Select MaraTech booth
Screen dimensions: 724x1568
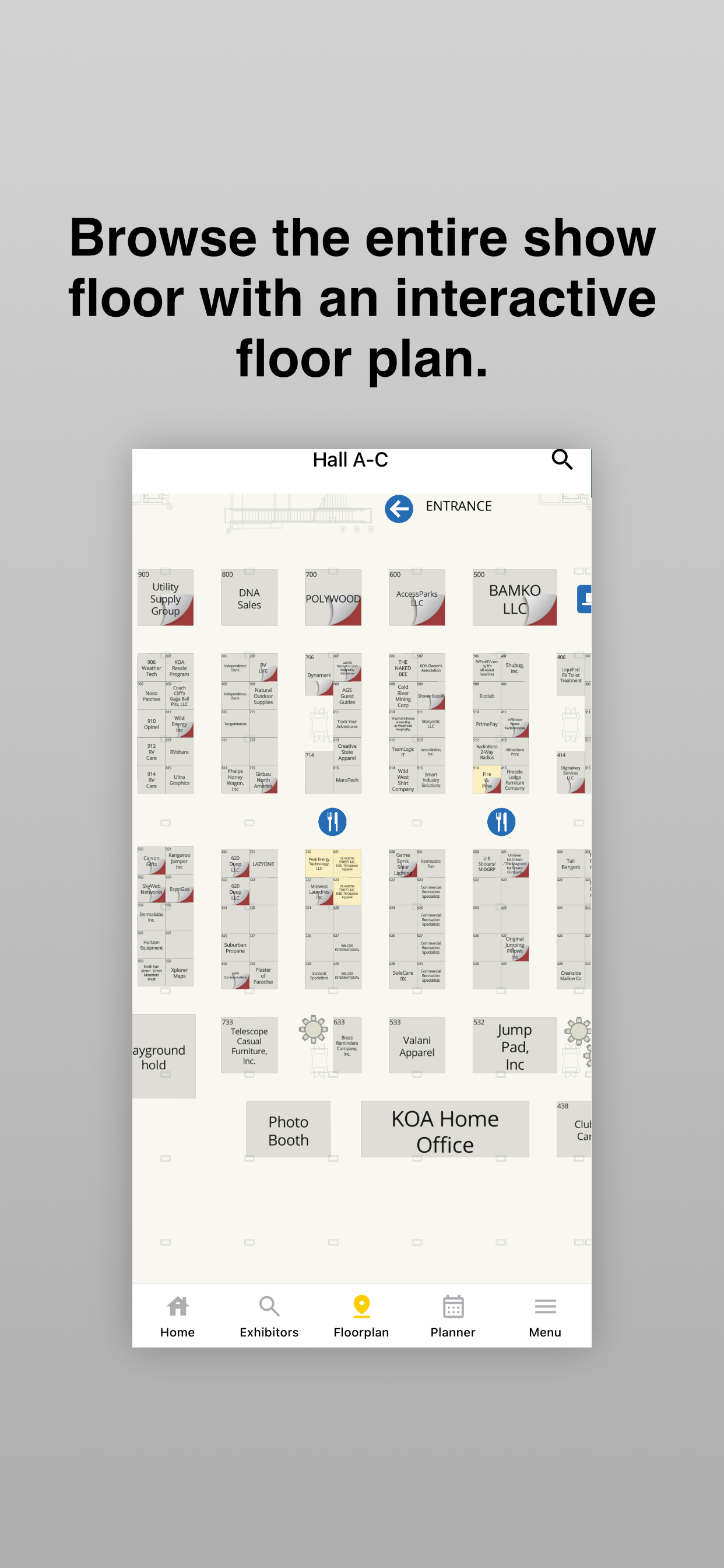(347, 780)
